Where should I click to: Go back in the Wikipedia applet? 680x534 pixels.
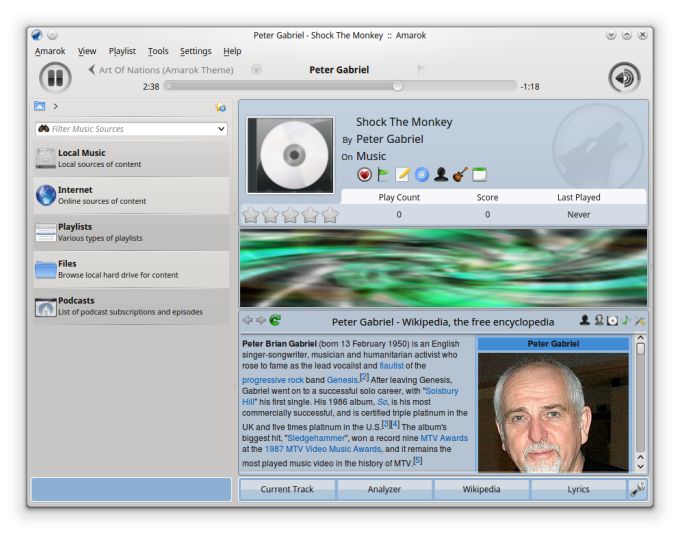point(248,320)
